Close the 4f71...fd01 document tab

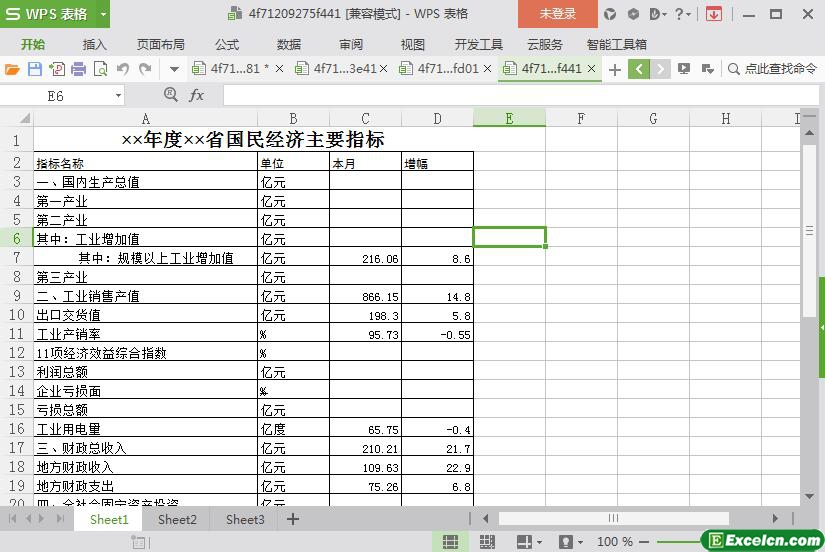pos(487,68)
